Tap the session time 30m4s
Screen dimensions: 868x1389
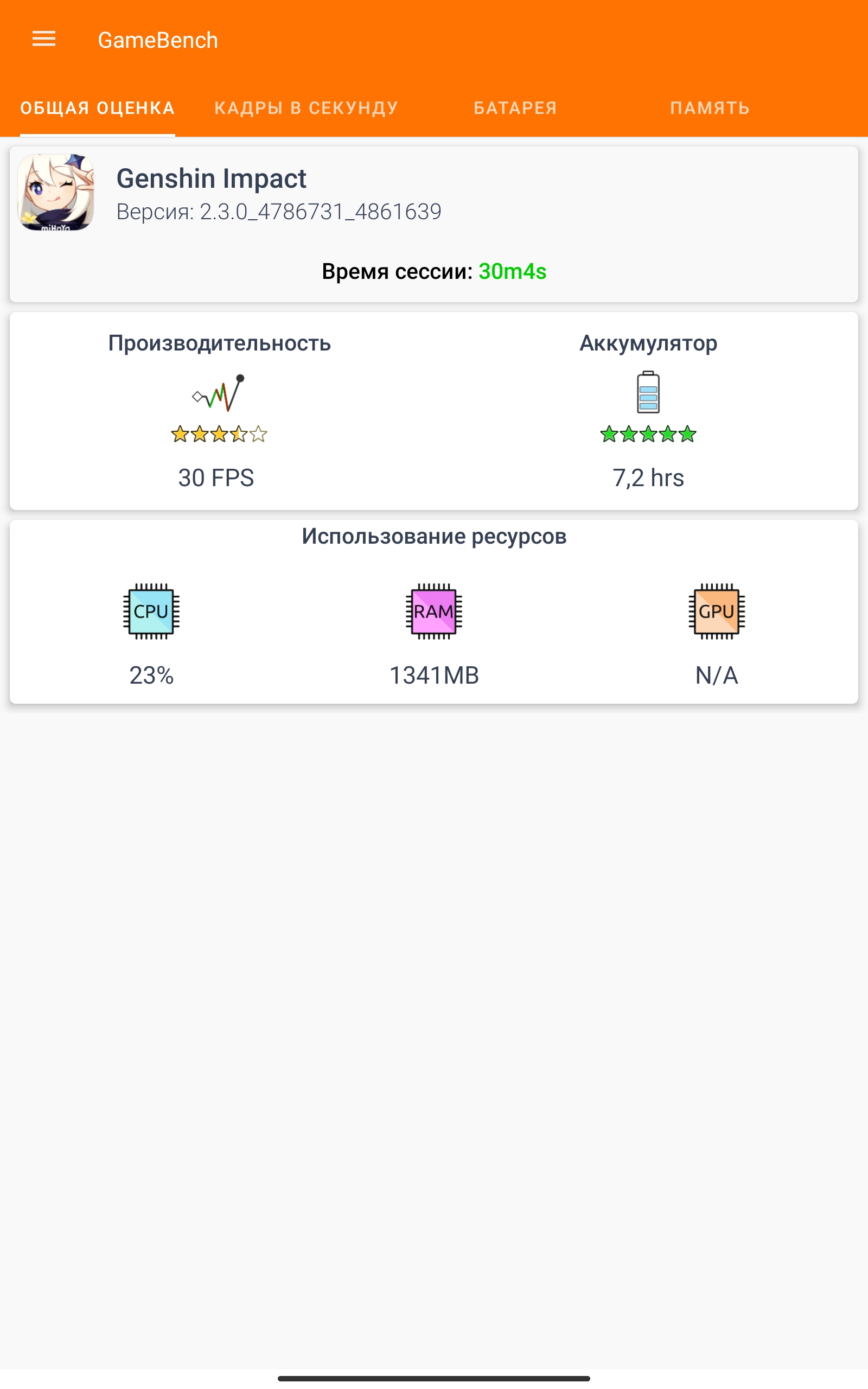pos(512,271)
